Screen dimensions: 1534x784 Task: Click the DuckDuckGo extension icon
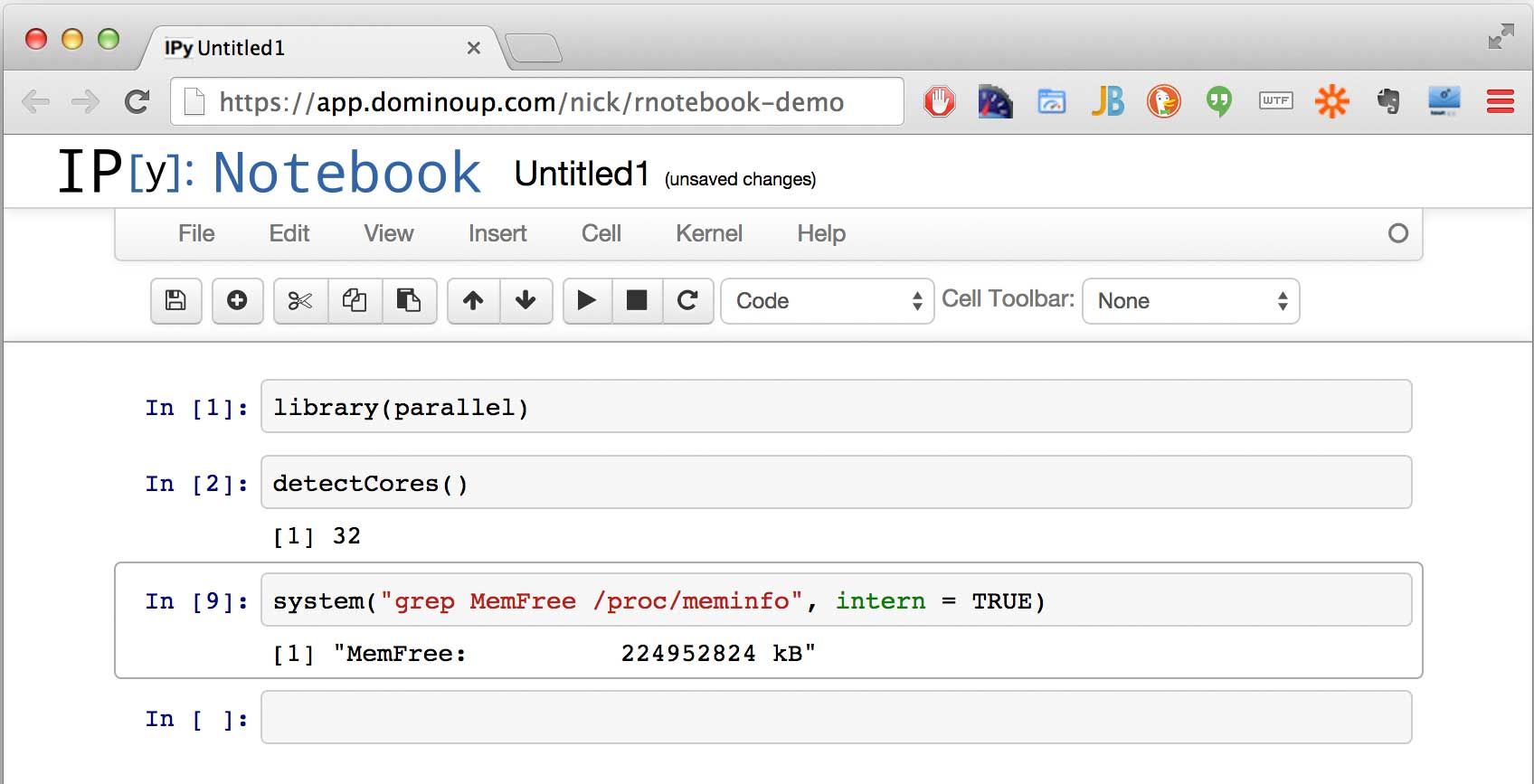(1164, 101)
